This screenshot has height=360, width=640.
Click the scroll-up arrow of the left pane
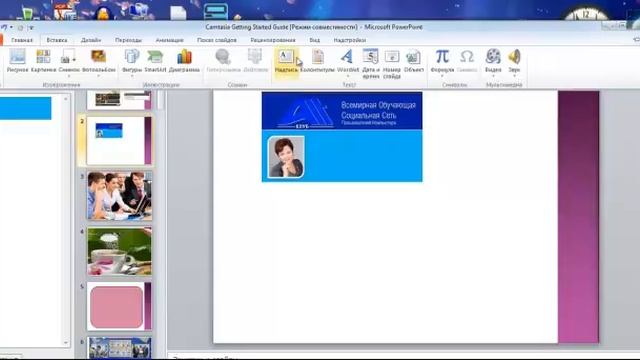pos(66,98)
